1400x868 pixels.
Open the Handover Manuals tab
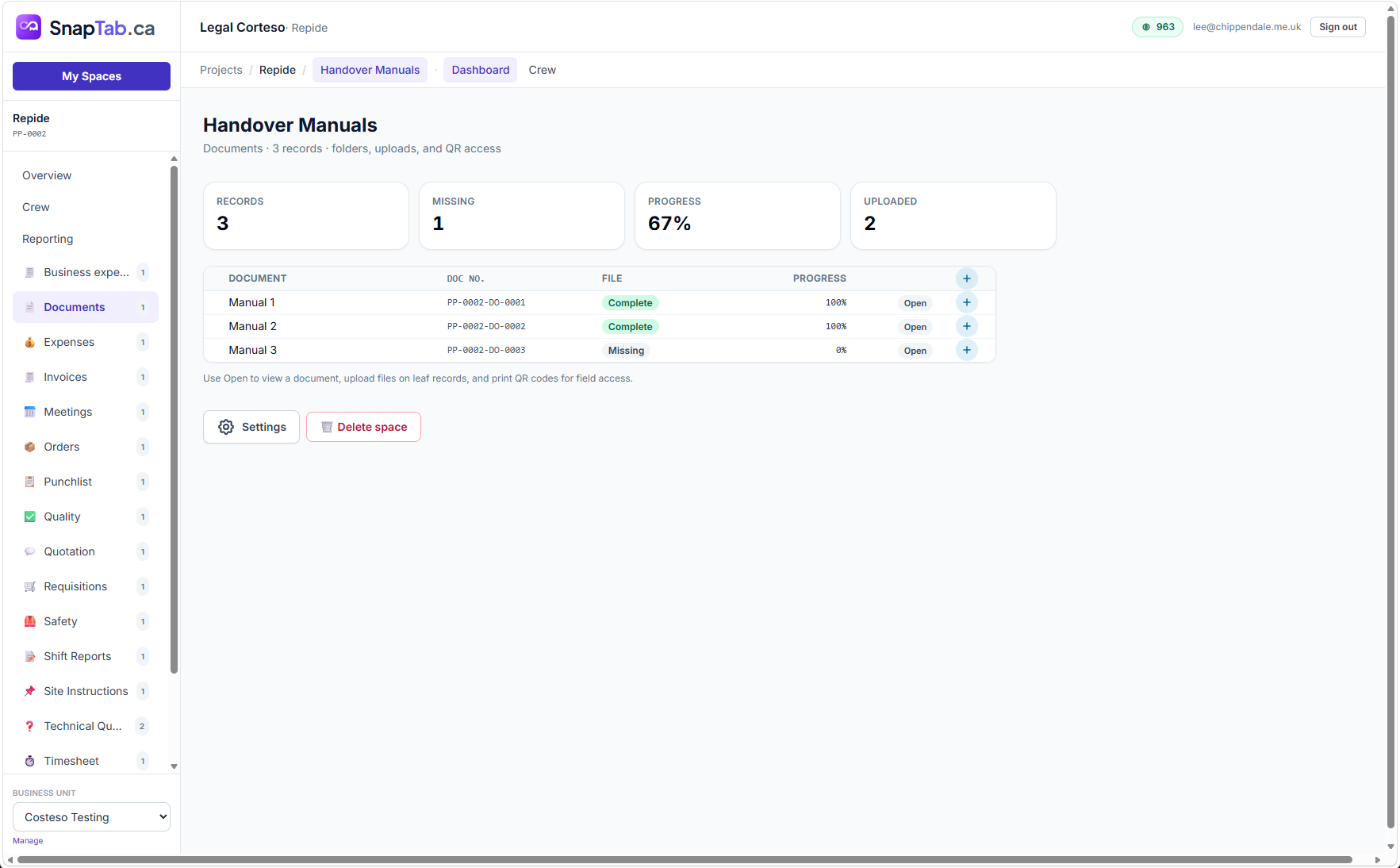370,70
